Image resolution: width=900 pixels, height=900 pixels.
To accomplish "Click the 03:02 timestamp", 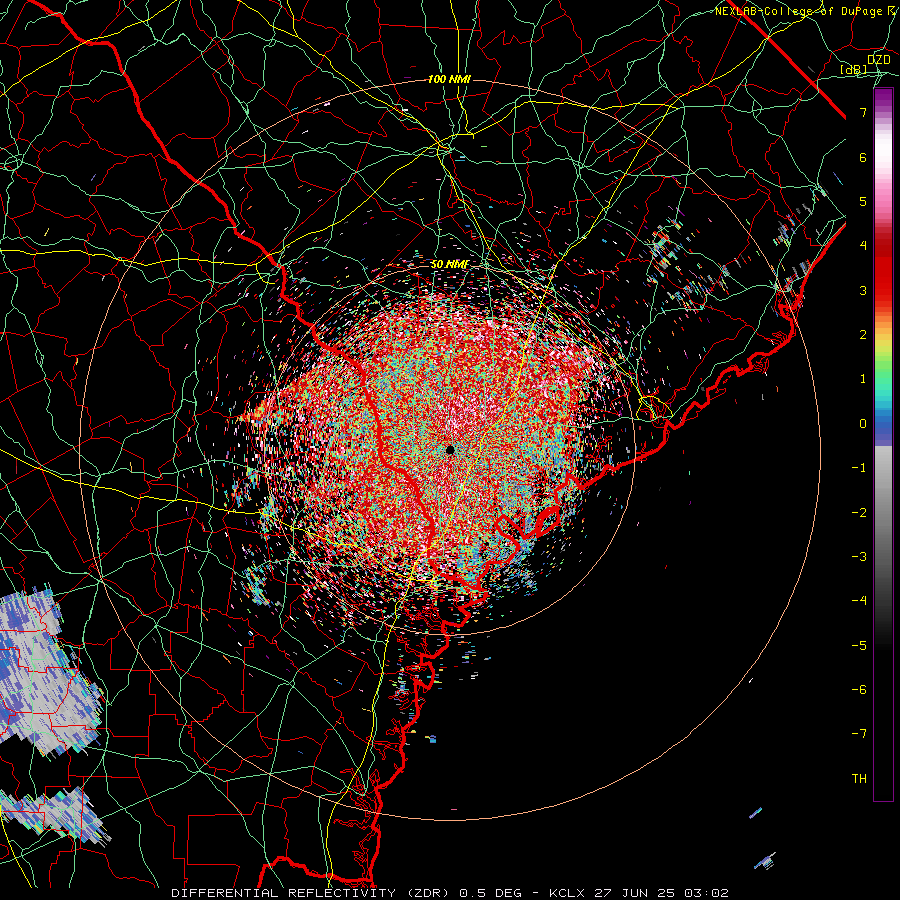I will [709, 893].
